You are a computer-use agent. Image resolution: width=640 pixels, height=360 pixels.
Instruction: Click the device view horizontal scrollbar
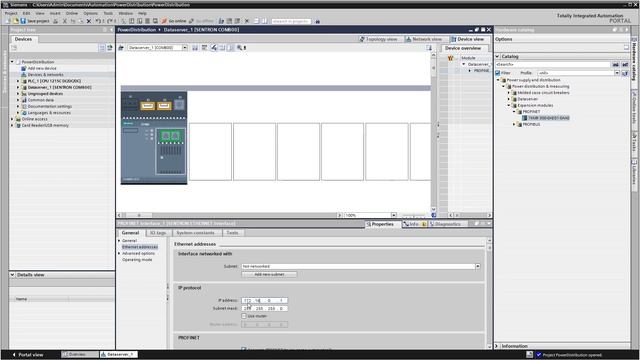(230, 215)
